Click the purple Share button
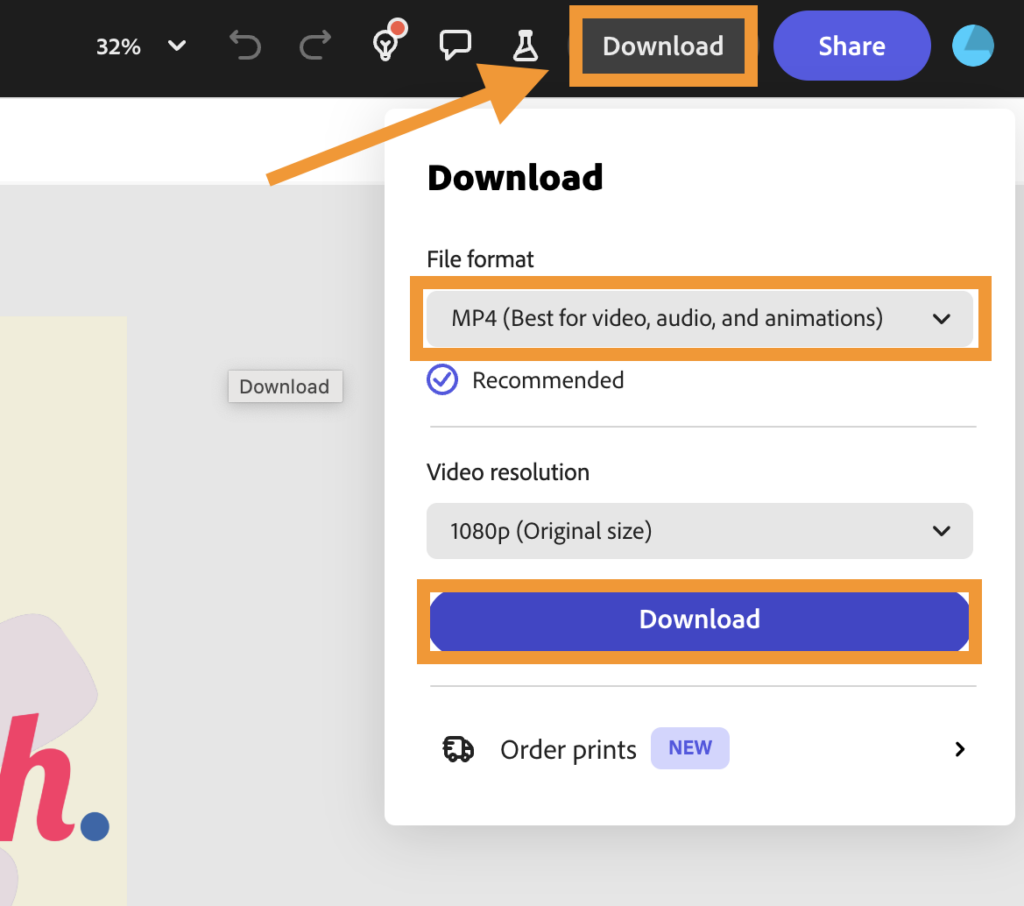1024x906 pixels. [x=851, y=46]
